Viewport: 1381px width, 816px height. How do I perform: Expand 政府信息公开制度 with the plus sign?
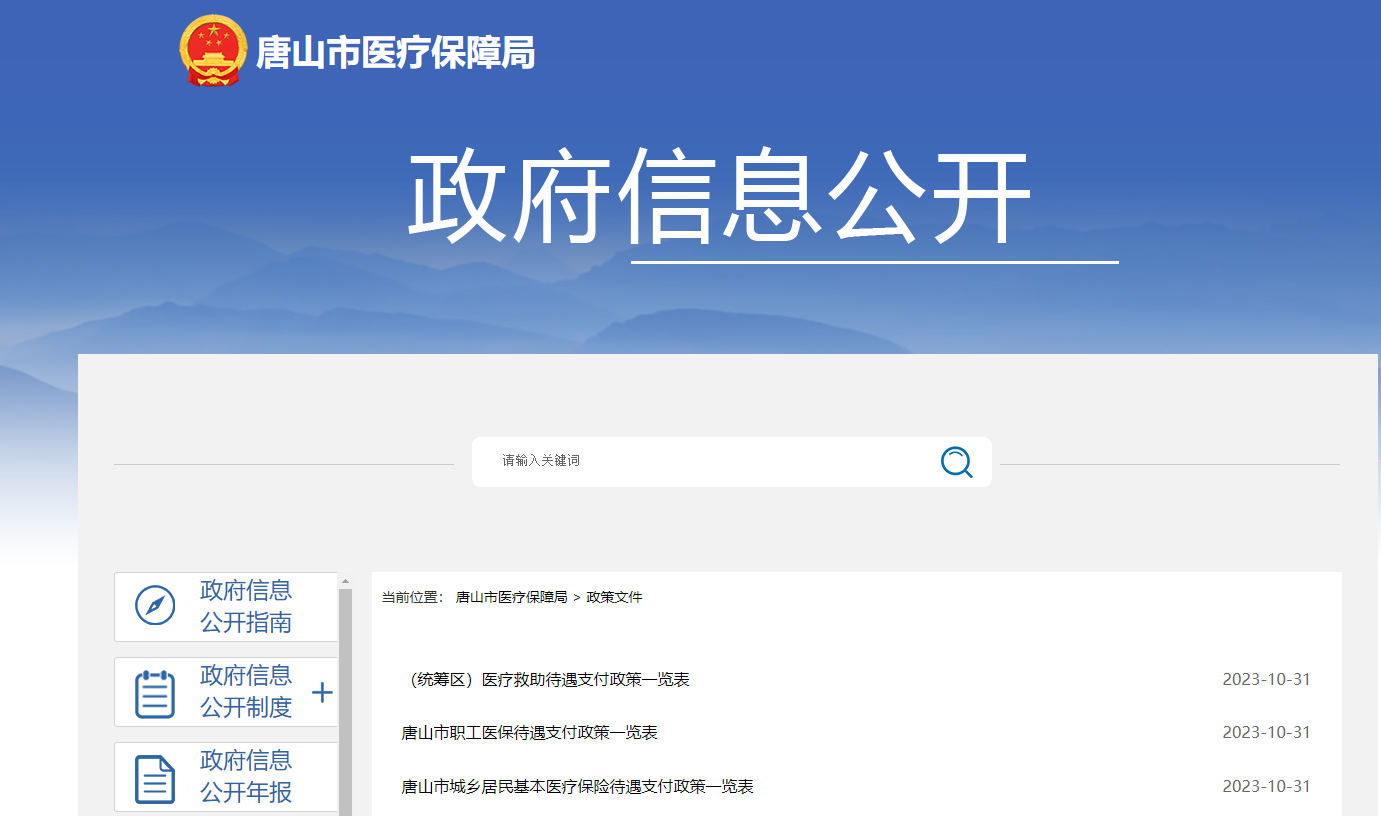click(322, 692)
